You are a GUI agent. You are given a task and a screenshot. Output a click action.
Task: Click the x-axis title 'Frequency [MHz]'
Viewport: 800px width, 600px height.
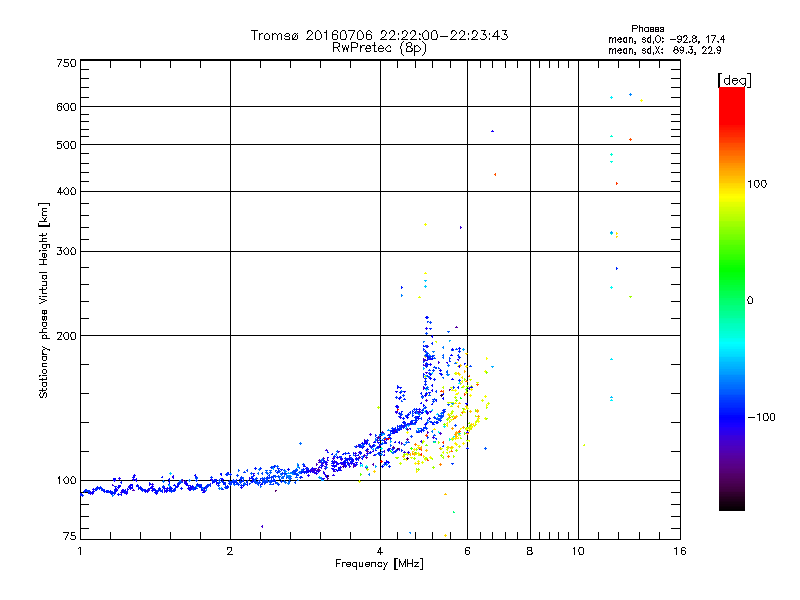379,564
